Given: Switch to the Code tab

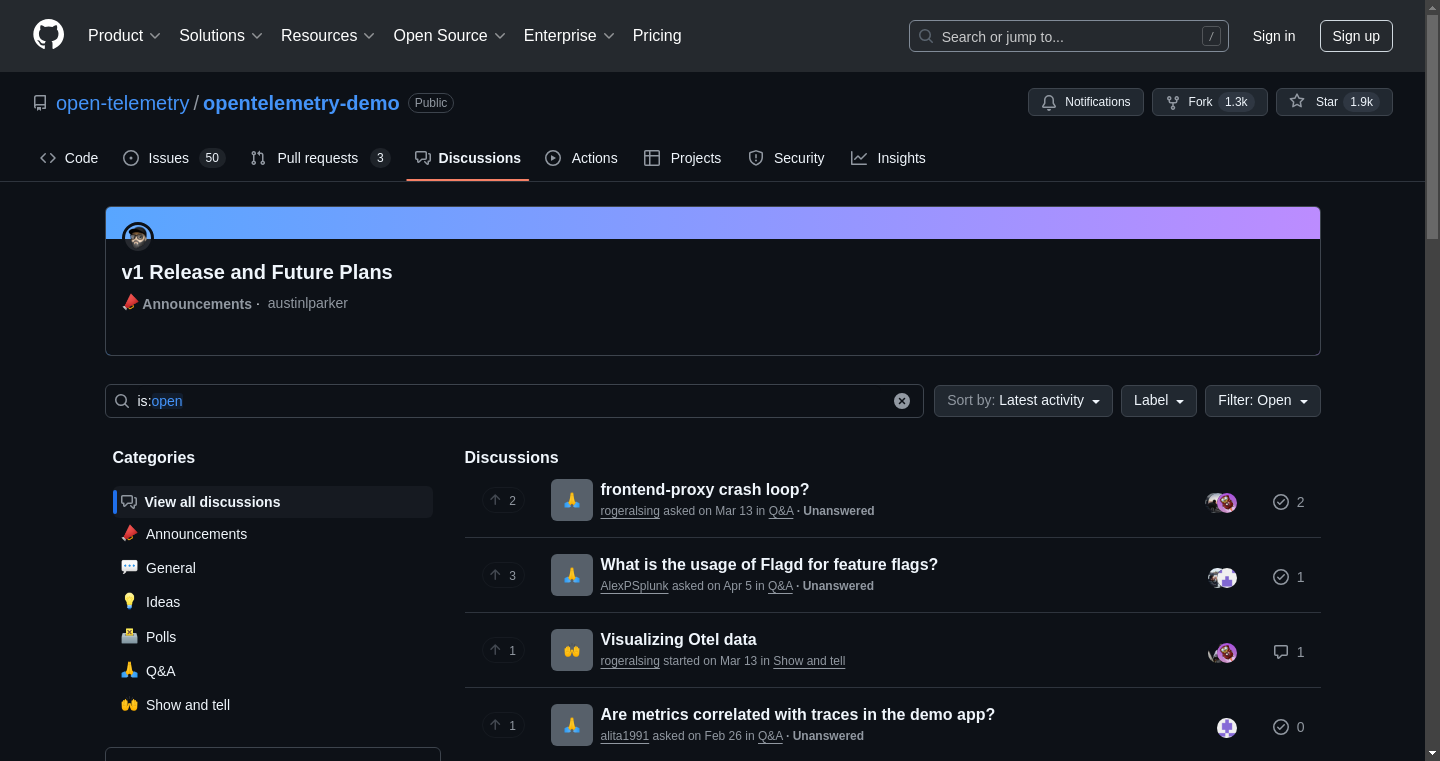Looking at the screenshot, I should (x=69, y=158).
